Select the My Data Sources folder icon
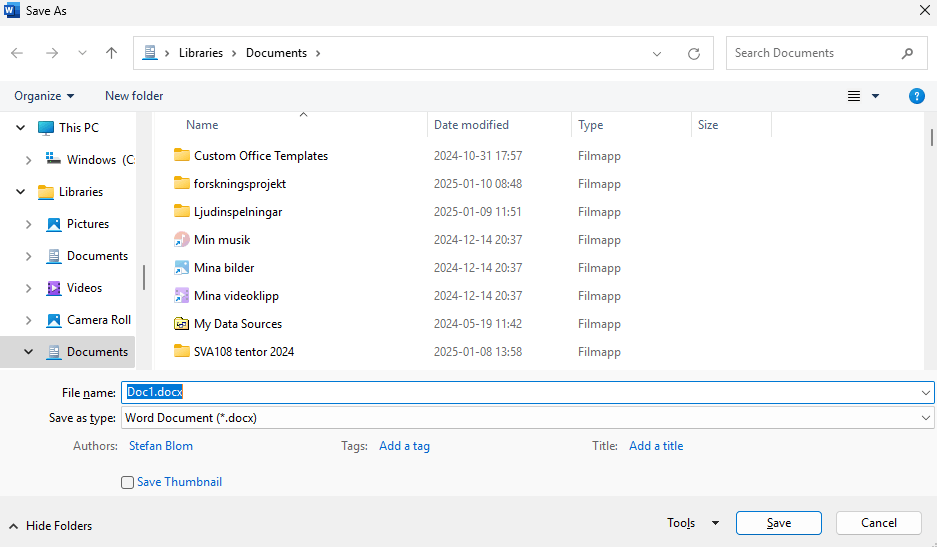This screenshot has height=547, width=937. (x=182, y=324)
